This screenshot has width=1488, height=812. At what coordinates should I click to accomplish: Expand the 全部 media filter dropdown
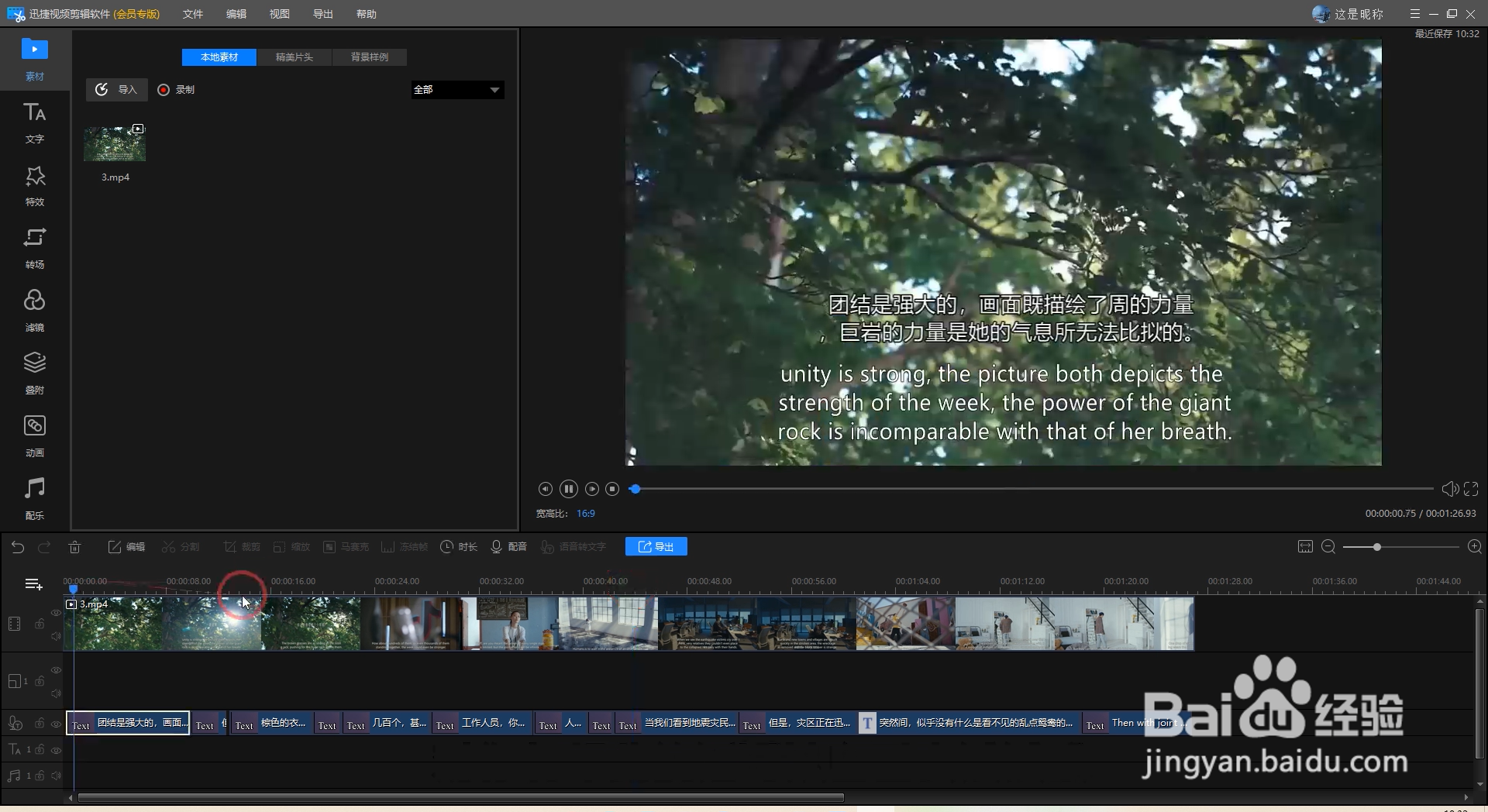457,90
